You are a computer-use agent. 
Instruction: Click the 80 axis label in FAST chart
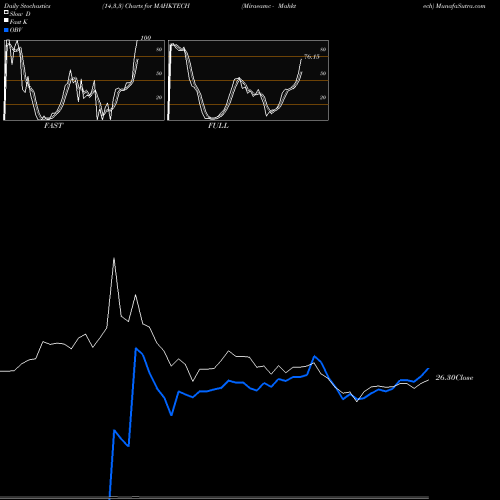coord(159,50)
